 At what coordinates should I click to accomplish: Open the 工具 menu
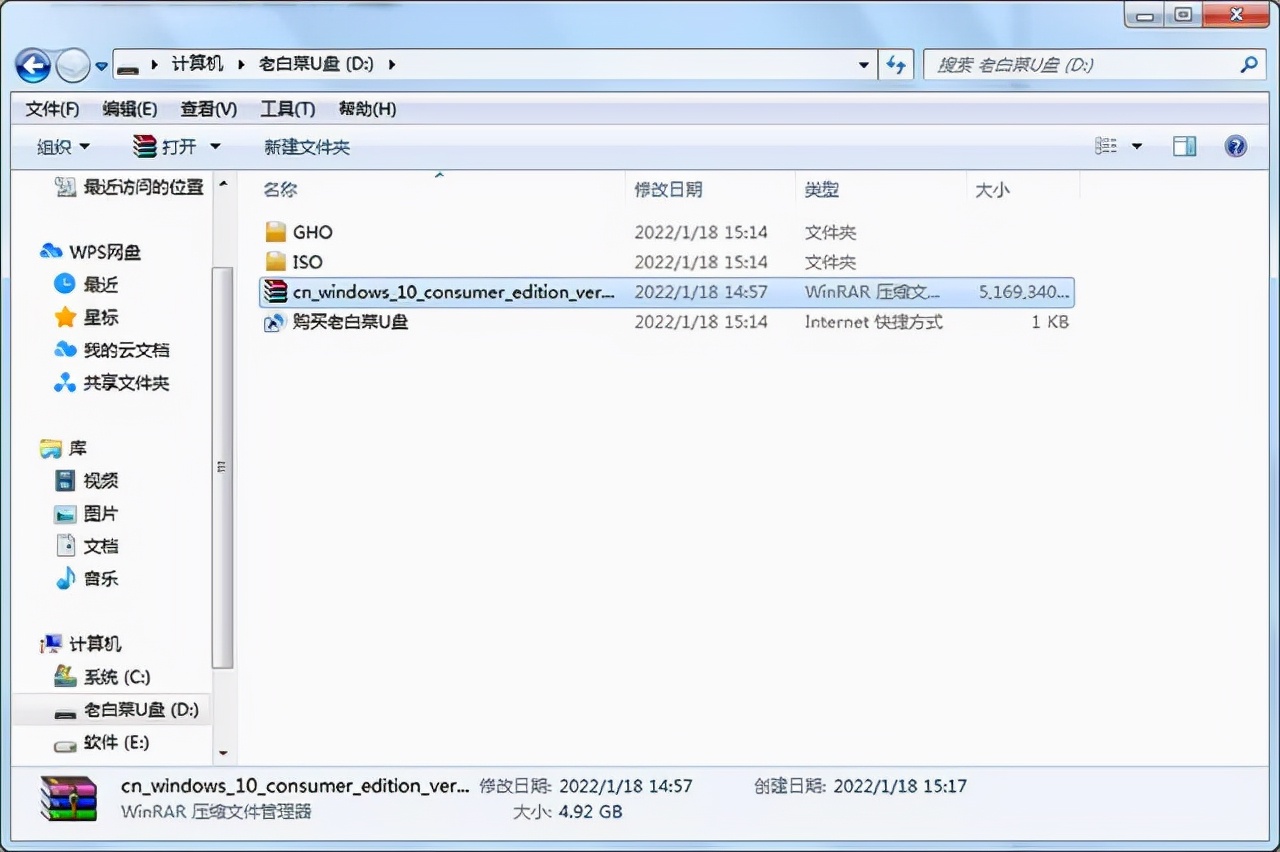pos(286,109)
